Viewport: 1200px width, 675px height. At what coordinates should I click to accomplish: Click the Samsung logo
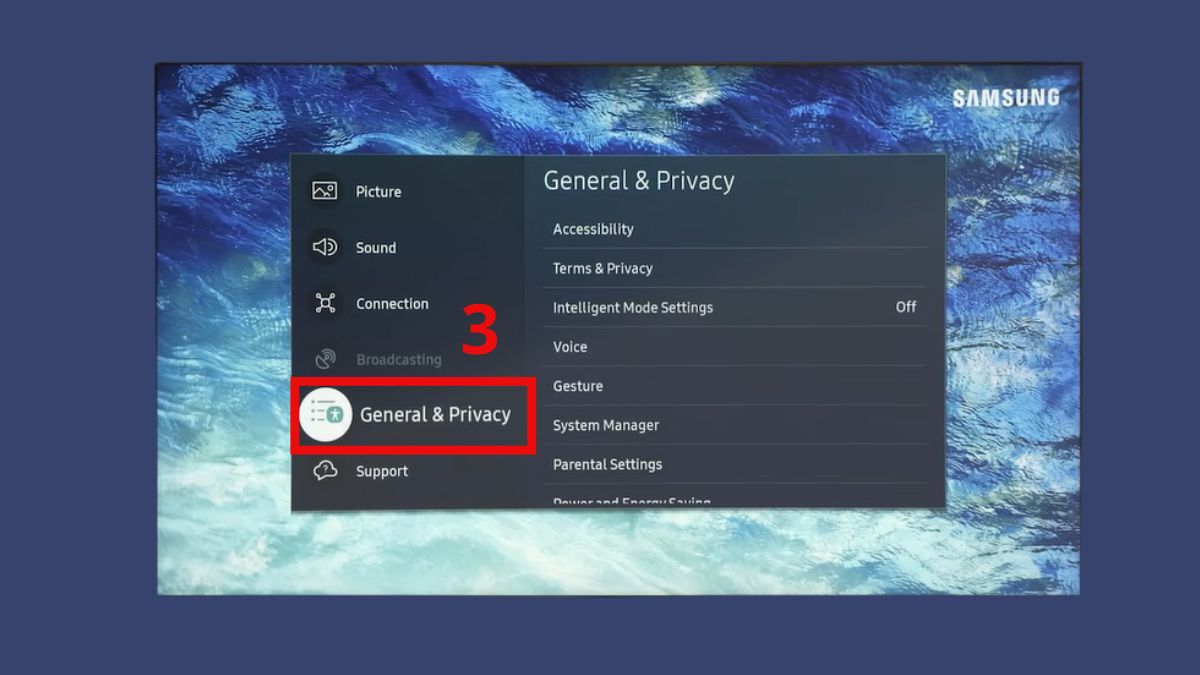tap(1008, 97)
